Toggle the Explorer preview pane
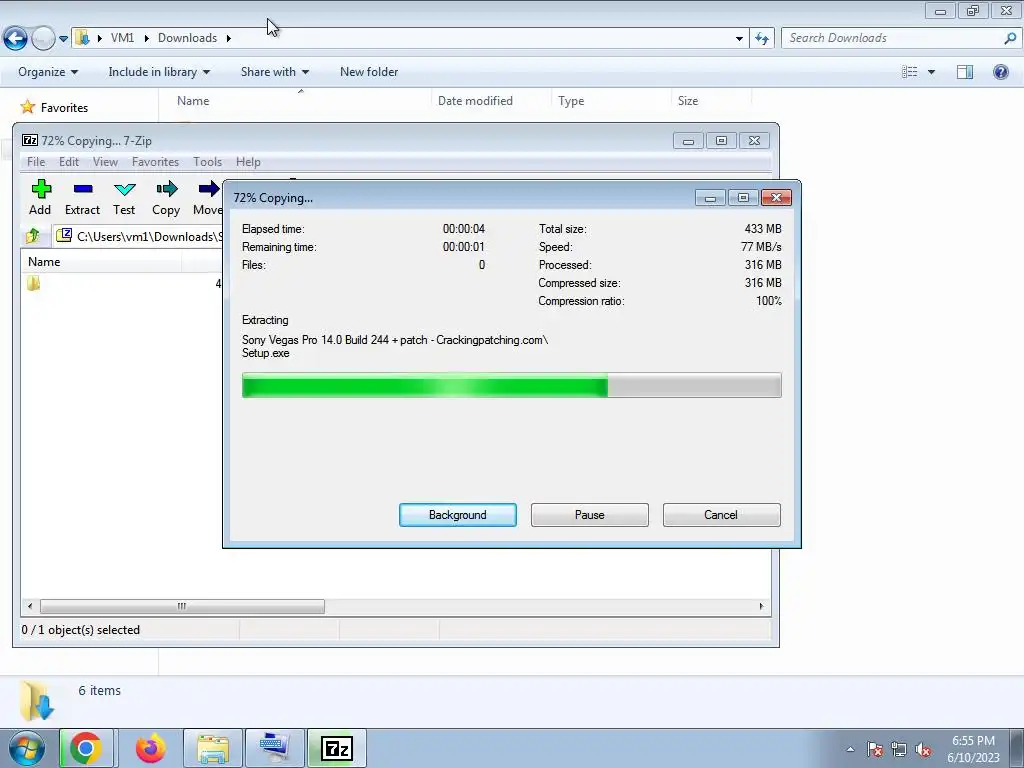 (x=965, y=72)
